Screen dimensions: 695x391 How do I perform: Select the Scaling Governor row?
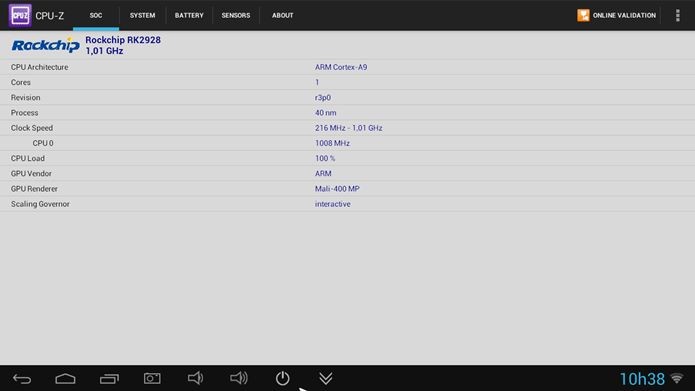coord(348,204)
